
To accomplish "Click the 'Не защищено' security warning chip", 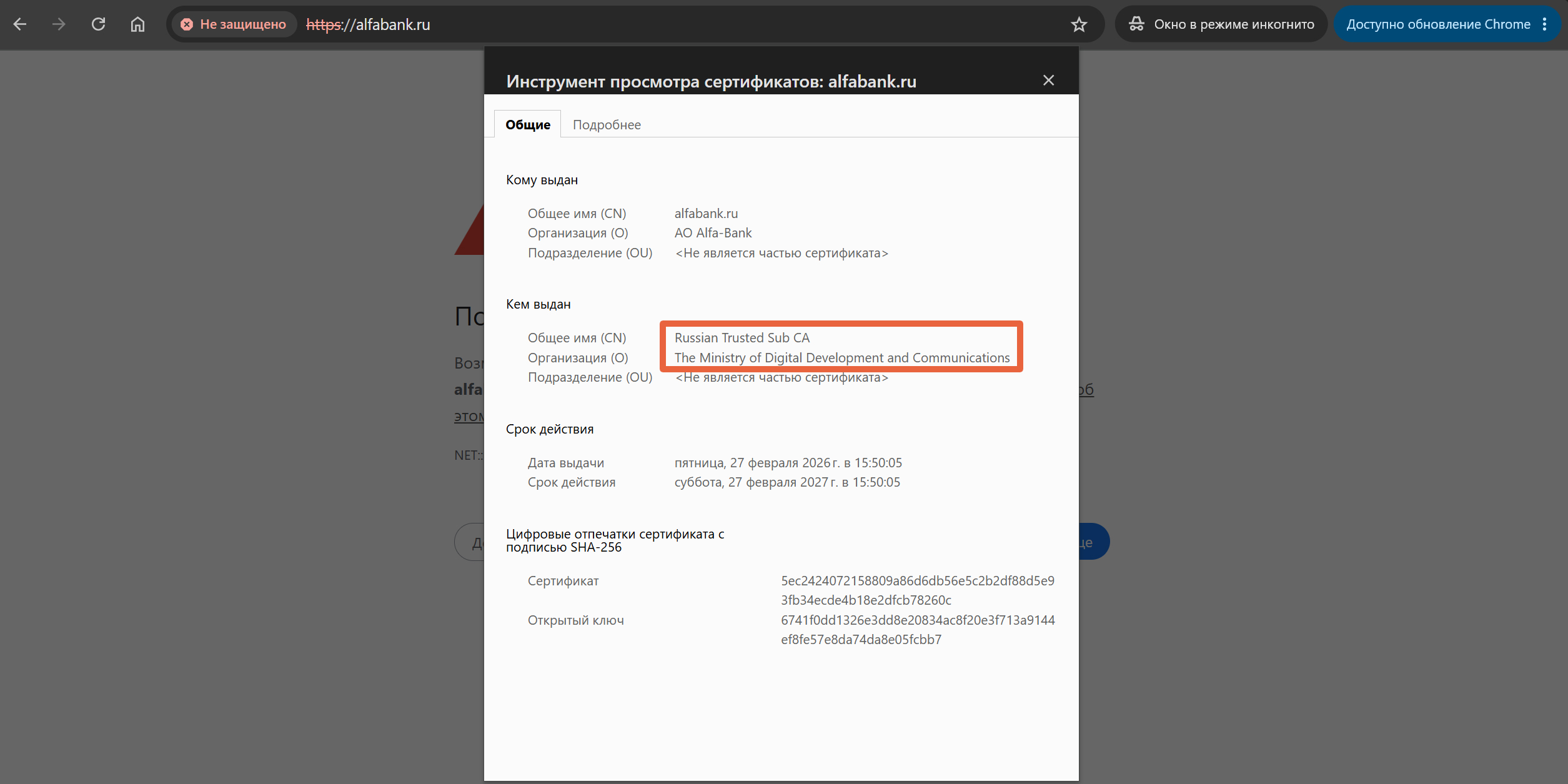I will pos(234,24).
